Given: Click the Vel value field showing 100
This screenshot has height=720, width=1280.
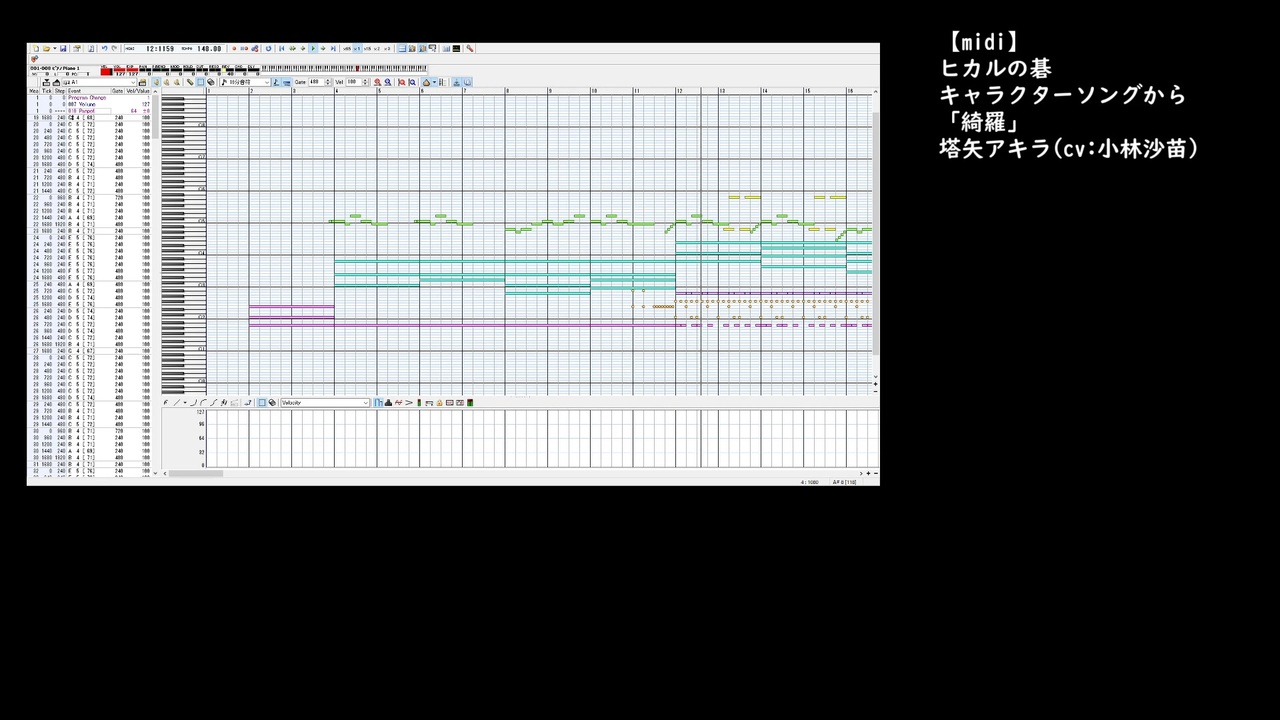Looking at the screenshot, I should pos(354,82).
